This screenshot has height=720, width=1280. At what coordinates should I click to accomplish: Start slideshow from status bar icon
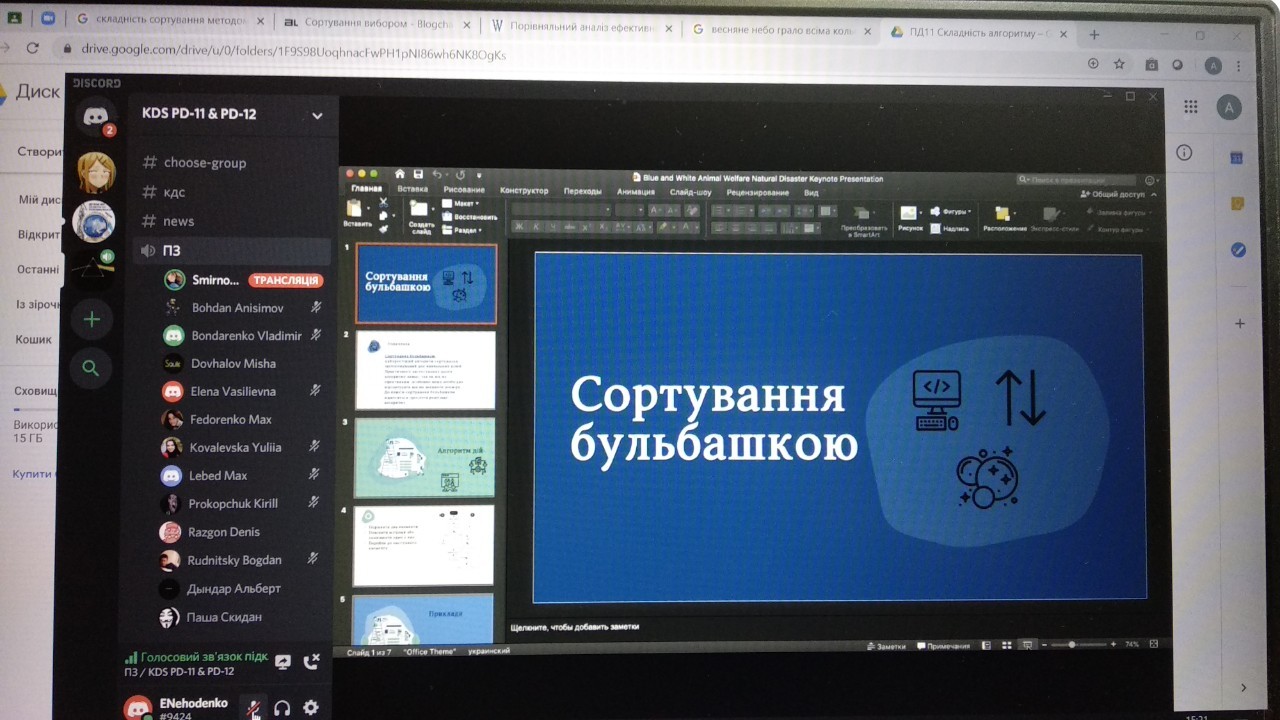click(x=1027, y=646)
